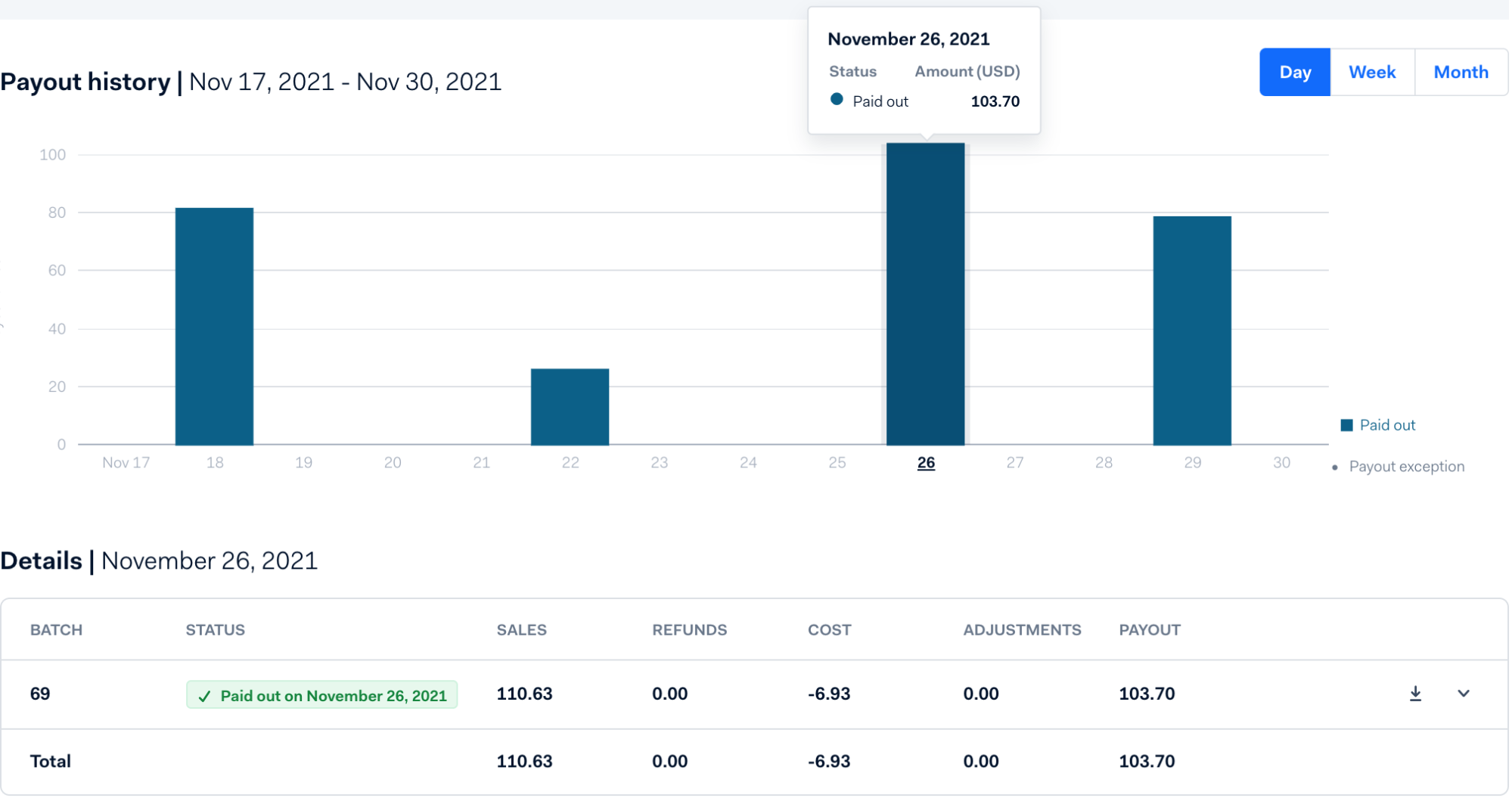The height and width of the screenshot is (798, 1512).
Task: Click the 'Nov 17' axis label
Action: pos(126,463)
